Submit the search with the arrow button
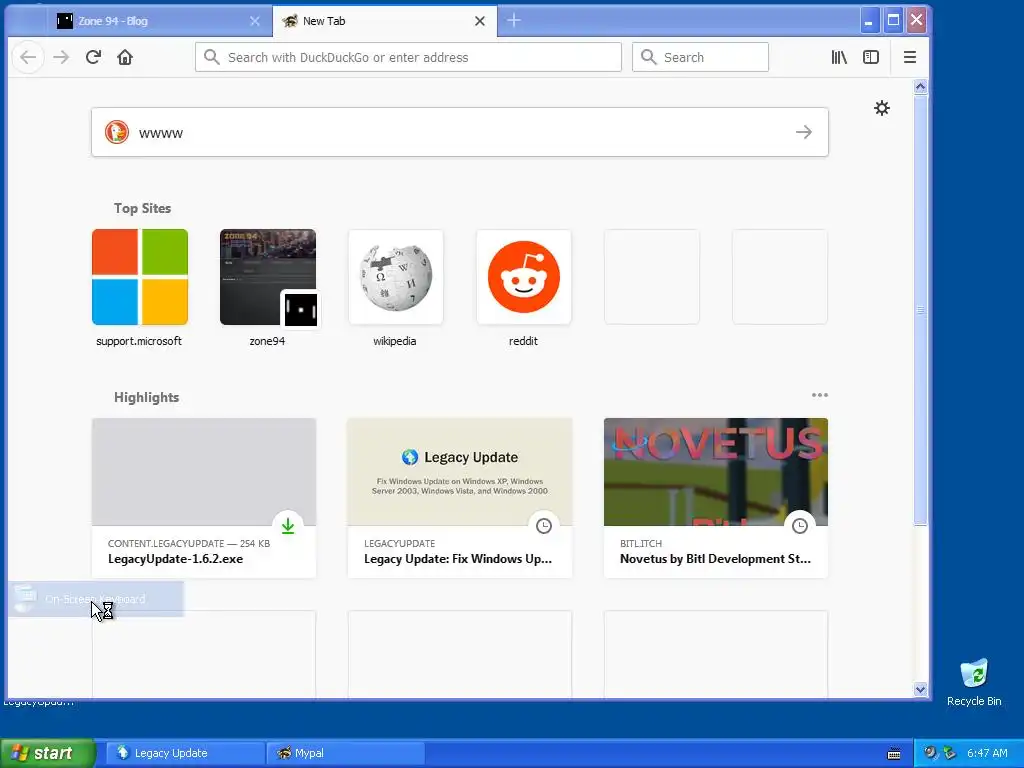The width and height of the screenshot is (1024, 768). [x=804, y=133]
